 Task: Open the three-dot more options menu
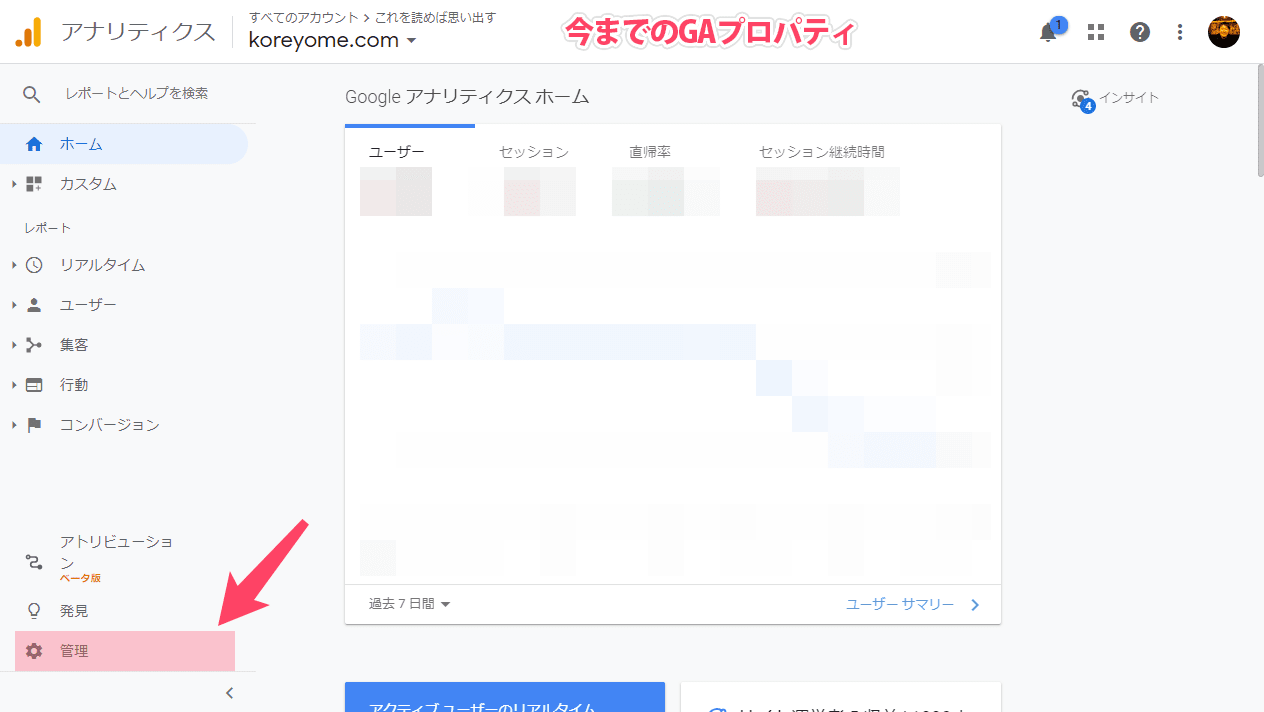[1180, 32]
